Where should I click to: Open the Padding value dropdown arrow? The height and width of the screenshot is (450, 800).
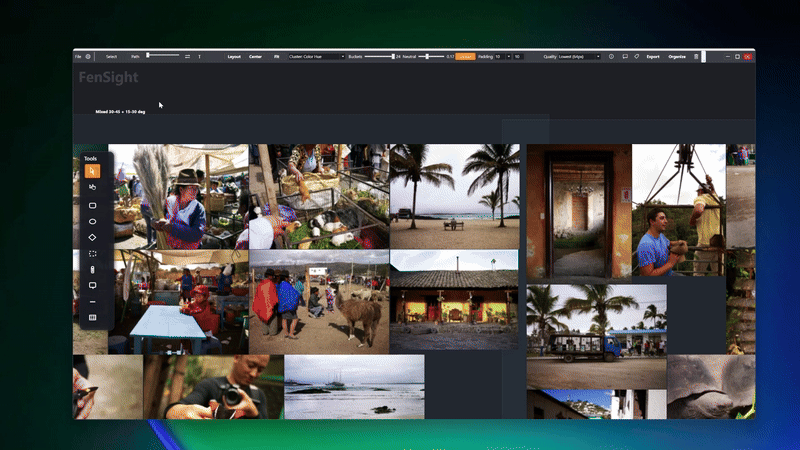[507, 57]
